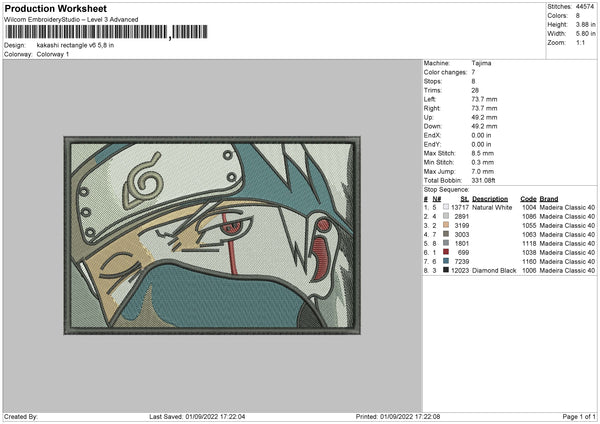Click the Left value 73.7 mm
600x424 pixels.
point(484,99)
